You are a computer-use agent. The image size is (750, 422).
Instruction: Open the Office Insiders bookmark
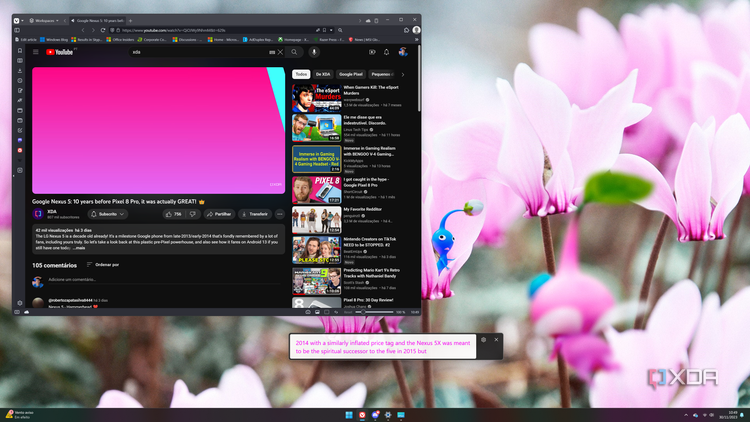click(121, 40)
